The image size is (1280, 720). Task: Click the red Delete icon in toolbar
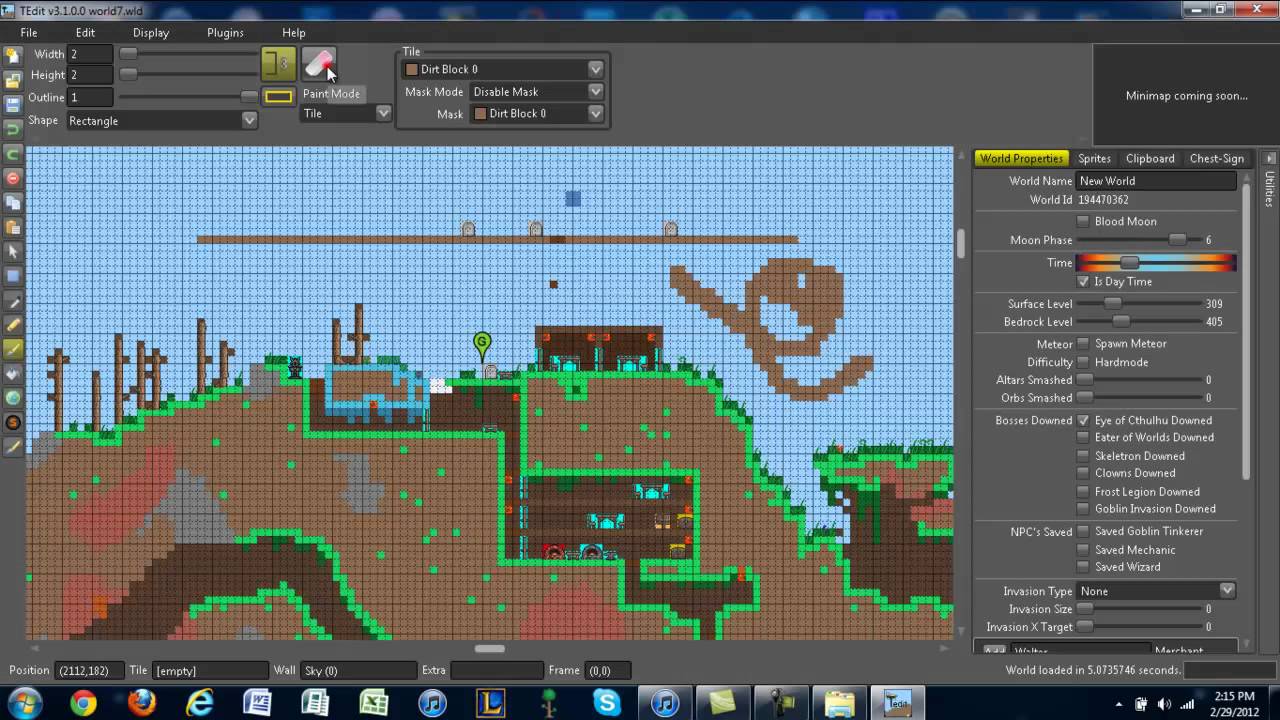coord(13,178)
